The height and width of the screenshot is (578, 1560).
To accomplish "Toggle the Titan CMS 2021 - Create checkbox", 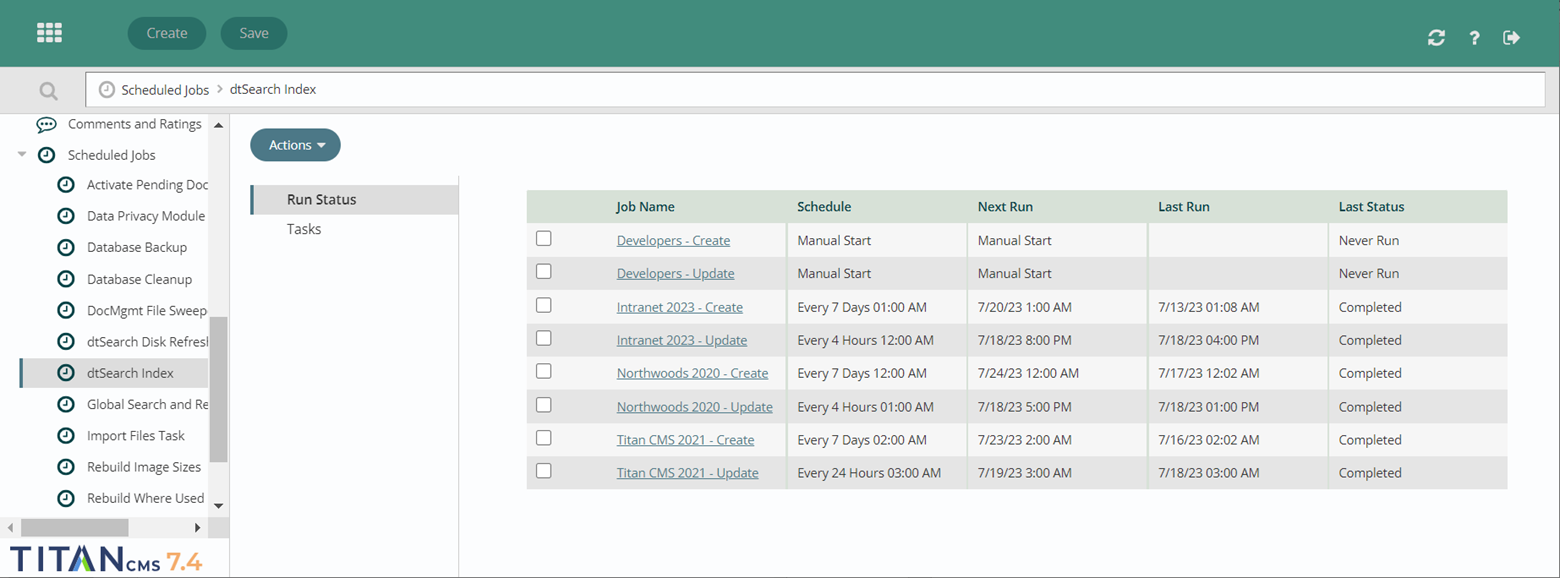I will click(544, 438).
